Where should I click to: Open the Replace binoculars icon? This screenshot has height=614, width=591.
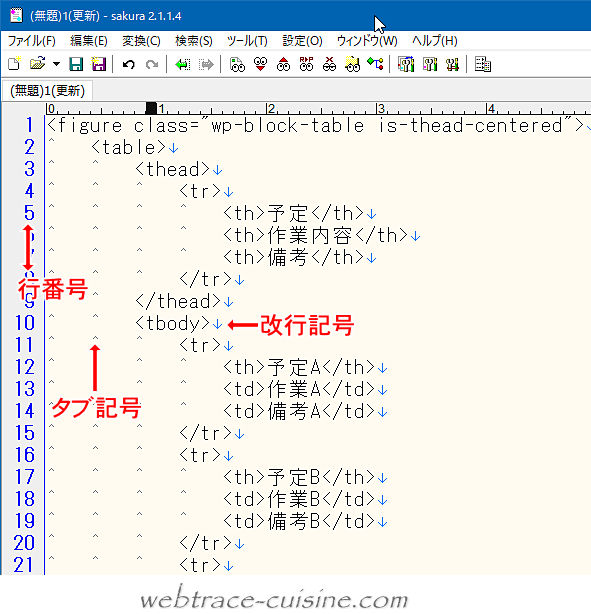coord(306,64)
